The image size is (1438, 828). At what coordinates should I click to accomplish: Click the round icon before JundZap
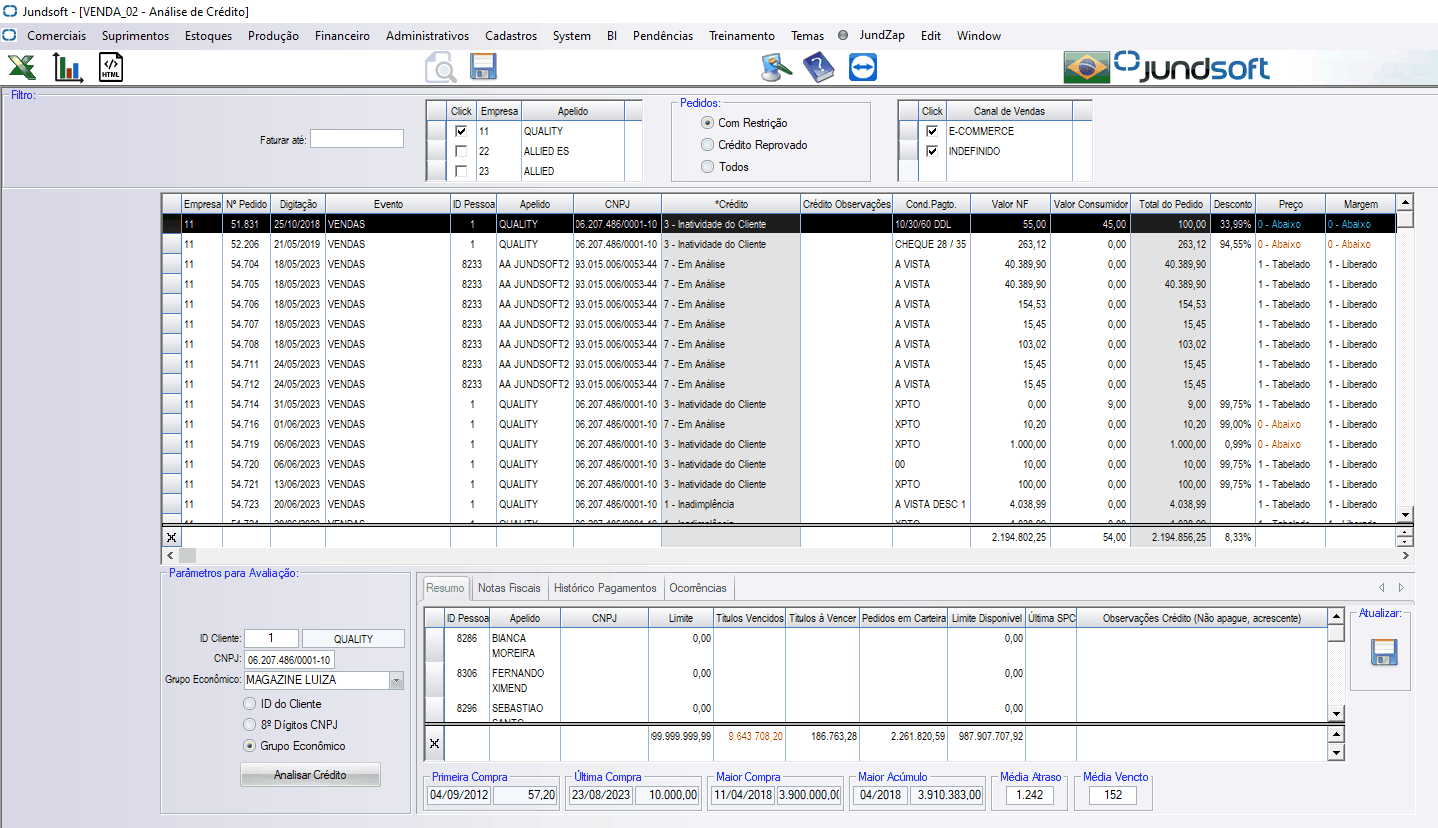(x=843, y=35)
